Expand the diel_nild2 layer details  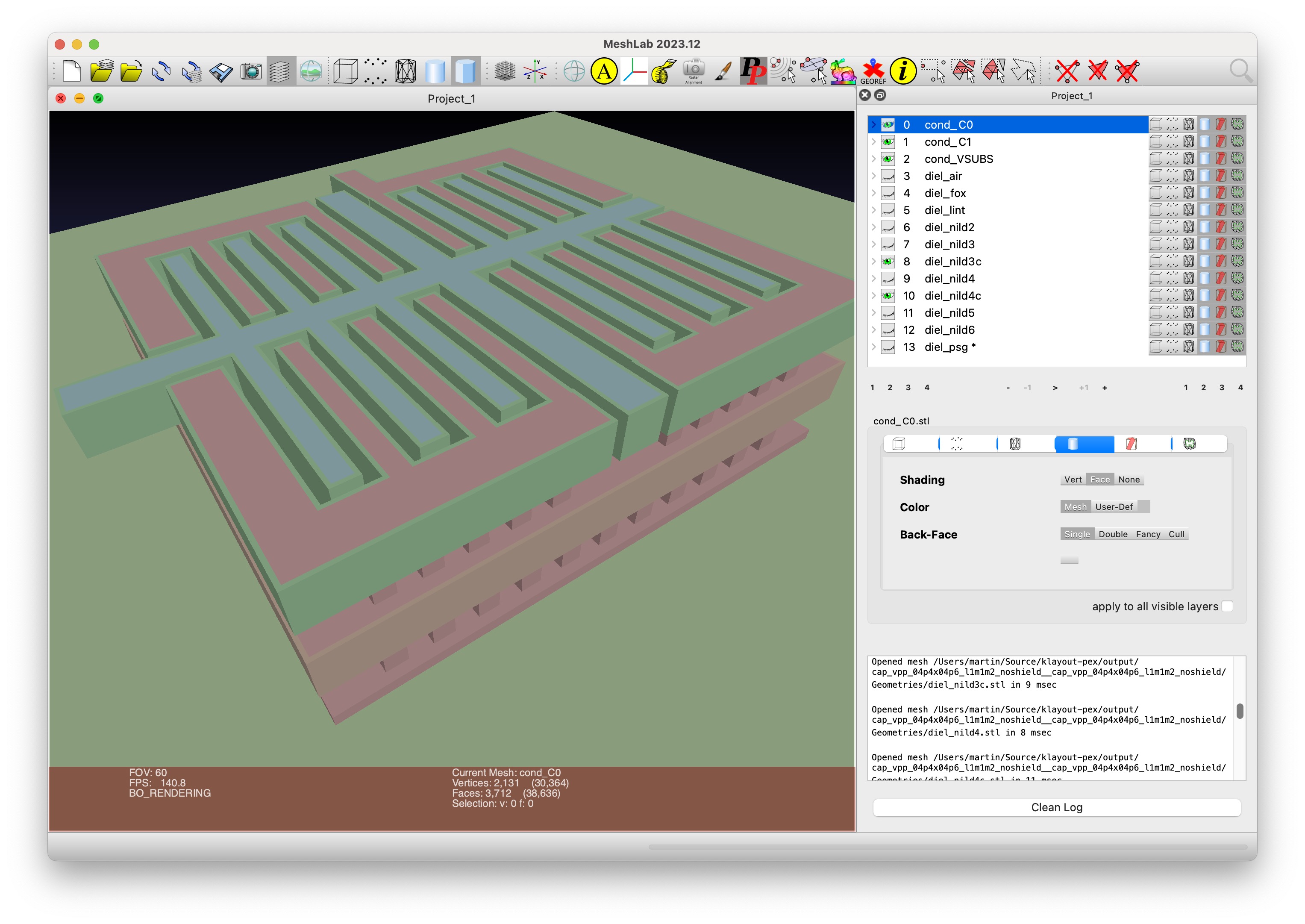point(874,227)
